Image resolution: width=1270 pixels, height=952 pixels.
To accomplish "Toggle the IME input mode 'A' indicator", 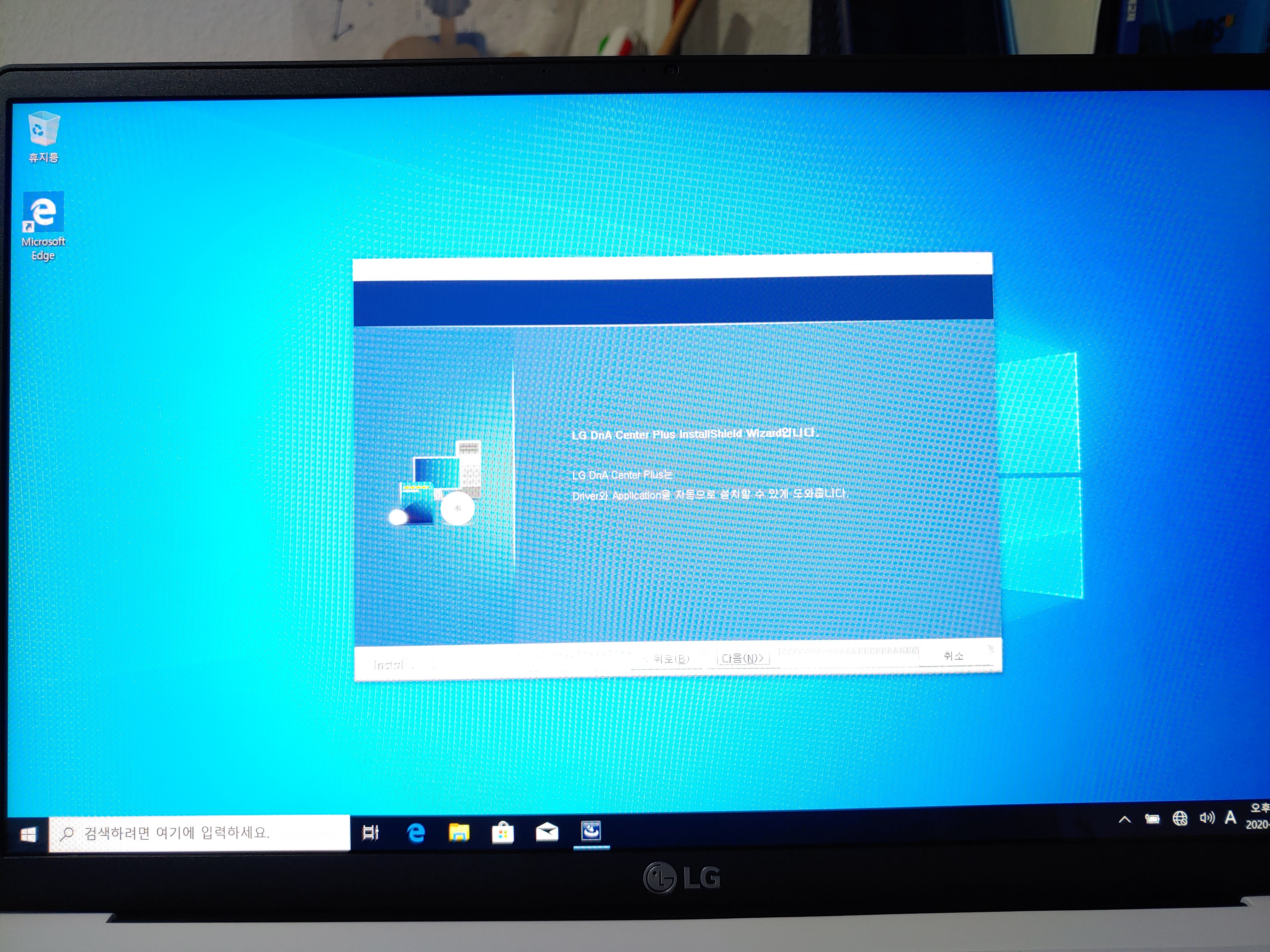I will coord(1230,817).
